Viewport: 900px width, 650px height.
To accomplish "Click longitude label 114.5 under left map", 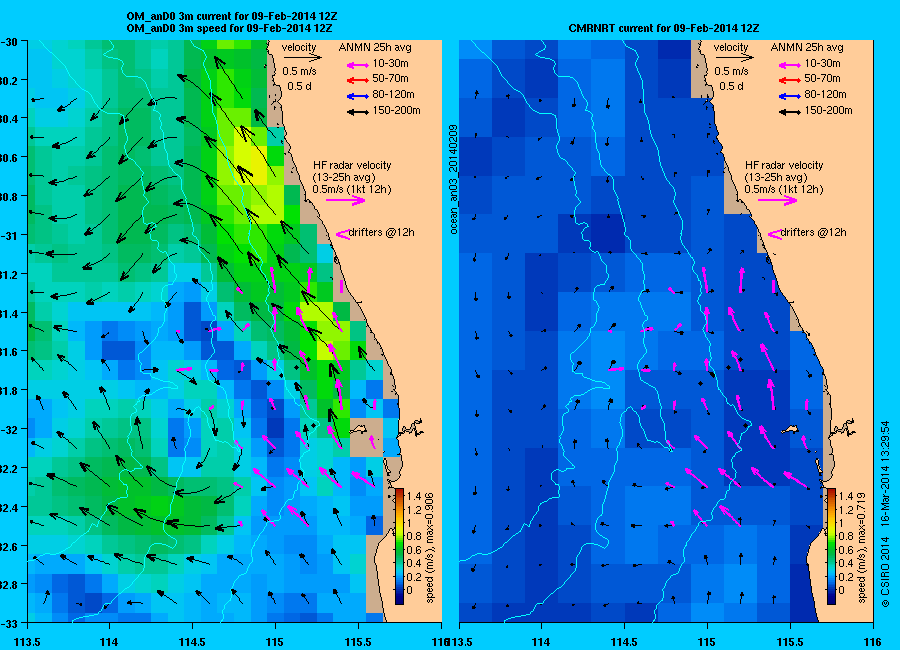I will [192, 641].
